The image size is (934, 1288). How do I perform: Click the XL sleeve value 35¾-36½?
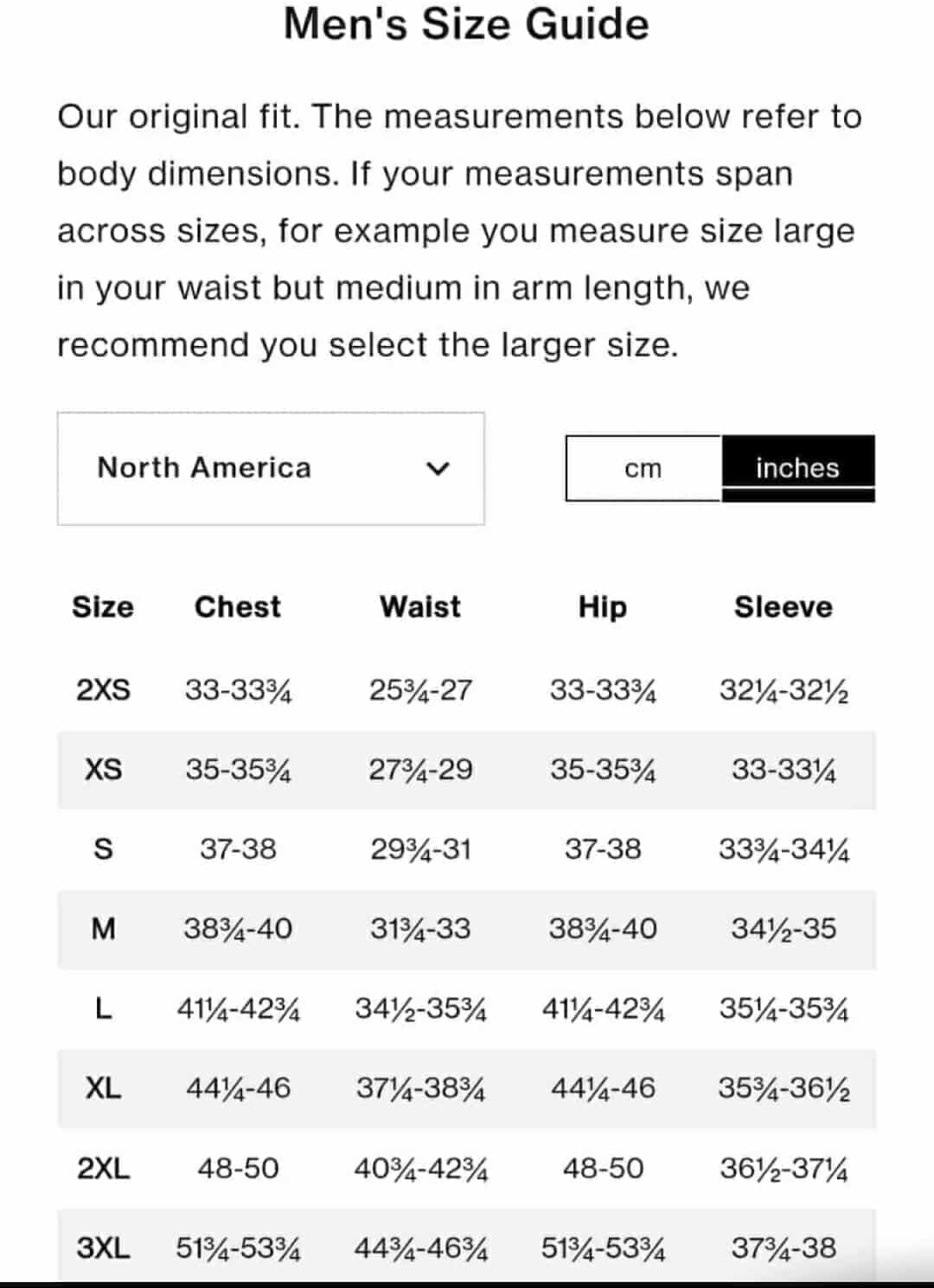pos(784,1088)
